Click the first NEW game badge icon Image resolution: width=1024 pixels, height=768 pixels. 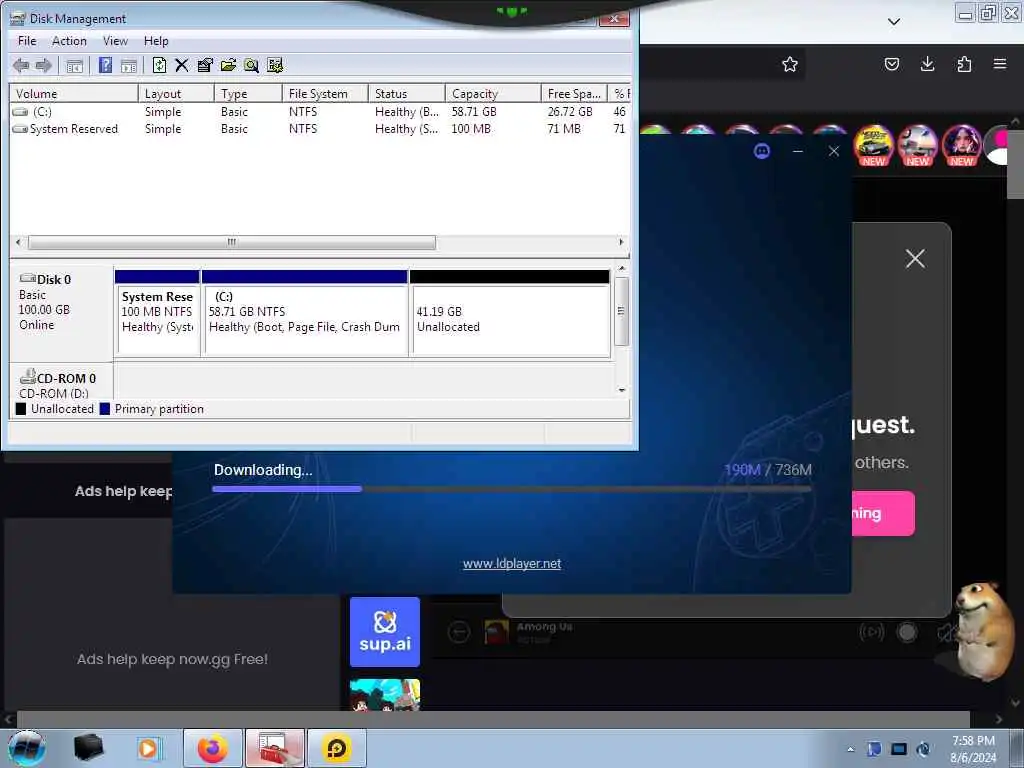pos(874,145)
